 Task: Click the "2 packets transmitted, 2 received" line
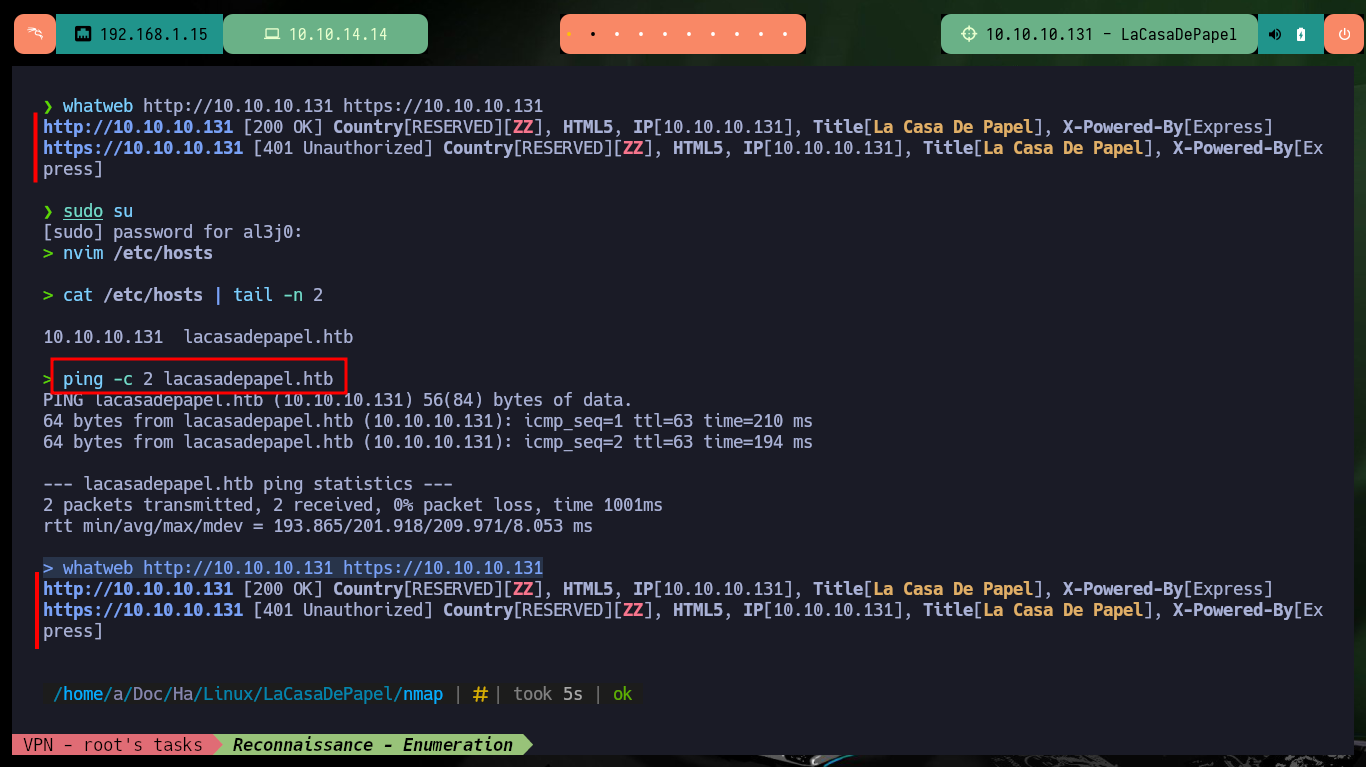tap(353, 505)
